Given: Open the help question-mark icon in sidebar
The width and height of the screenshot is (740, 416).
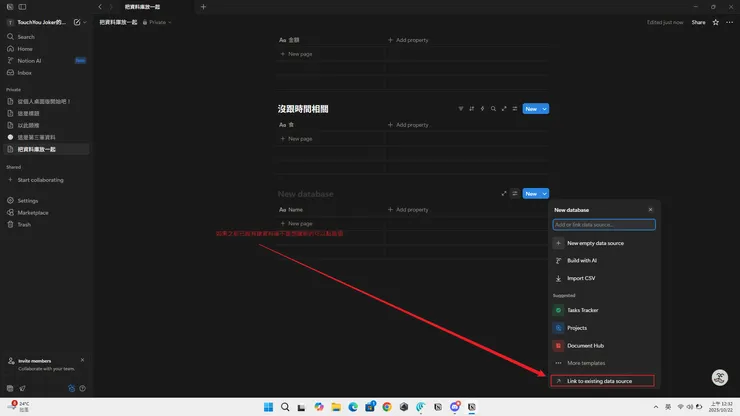Looking at the screenshot, I should (x=83, y=388).
